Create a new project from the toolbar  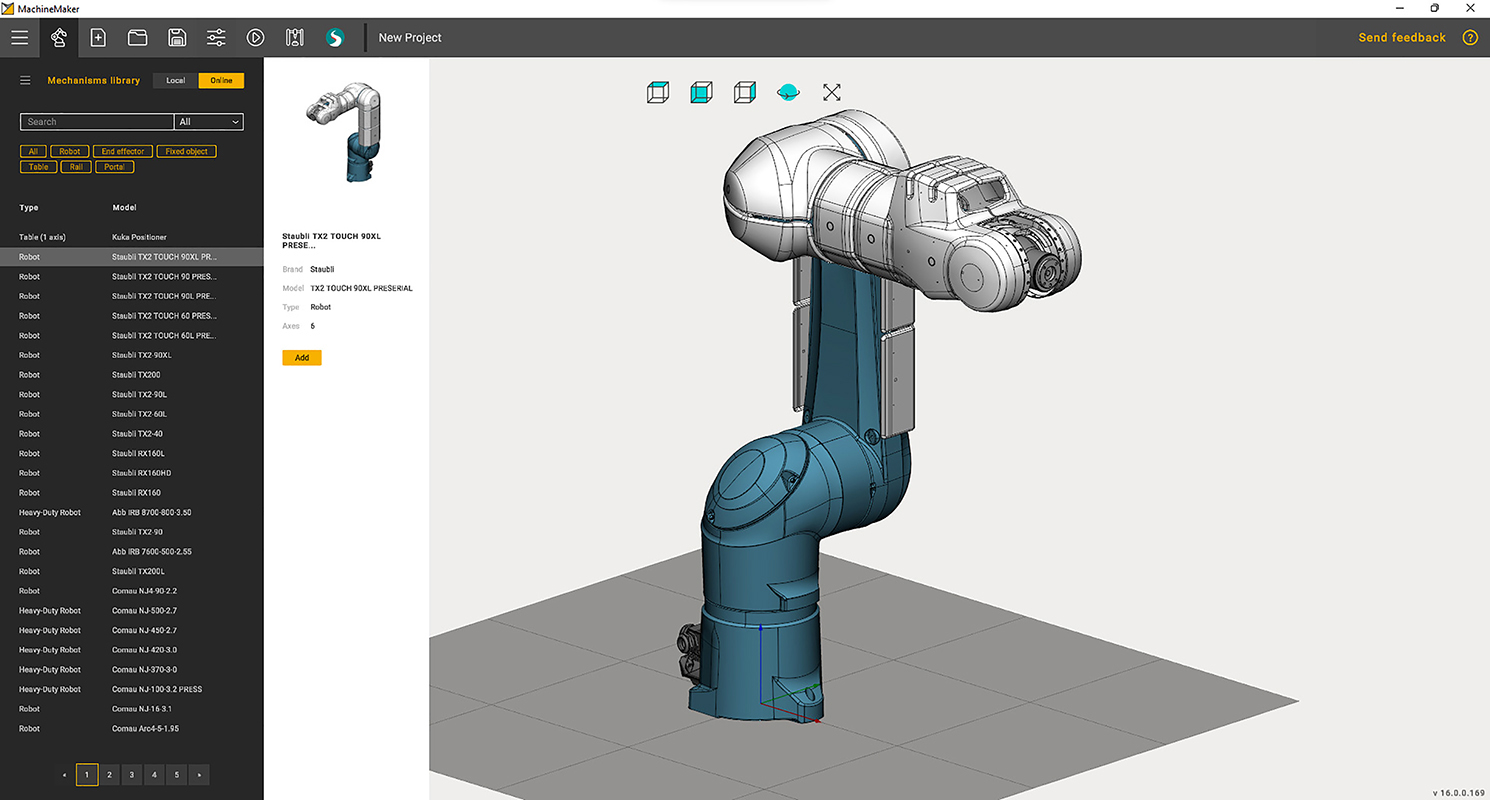pos(98,37)
